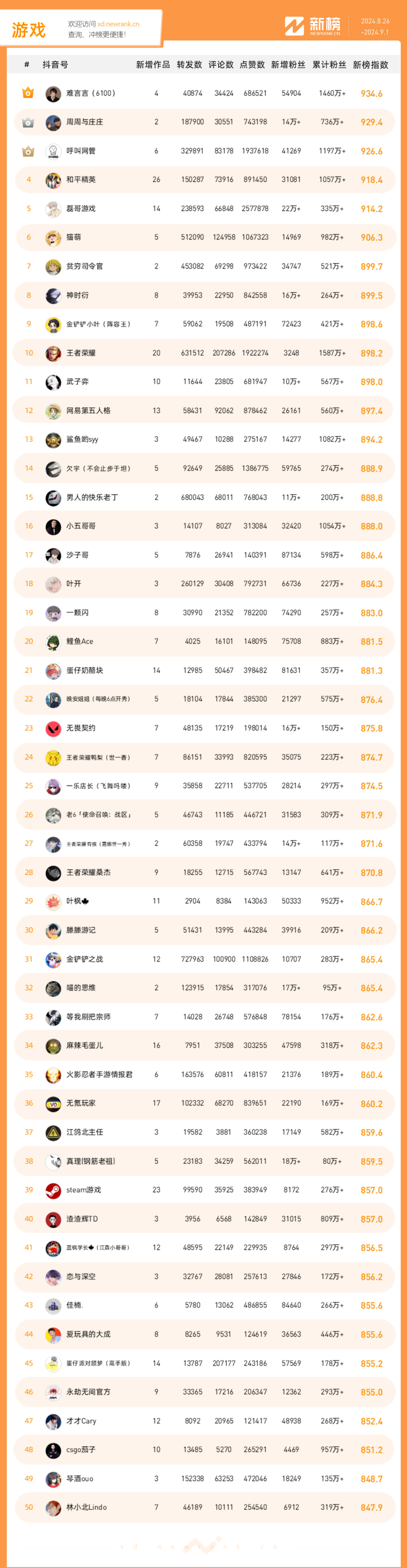Open 无畏契约 red logo avatar
The image size is (407, 1568).
click(53, 729)
